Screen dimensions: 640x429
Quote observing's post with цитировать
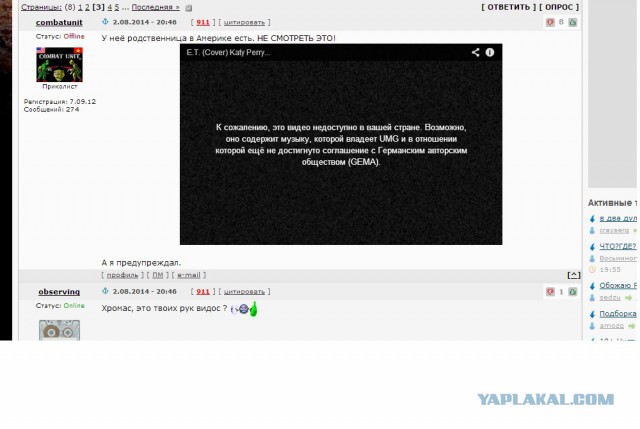click(244, 292)
